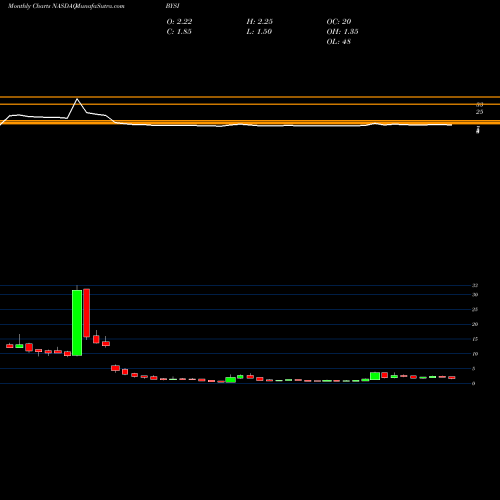Click the tall red candlestick after the spike
The width and height of the screenshot is (500, 500).
87,313
